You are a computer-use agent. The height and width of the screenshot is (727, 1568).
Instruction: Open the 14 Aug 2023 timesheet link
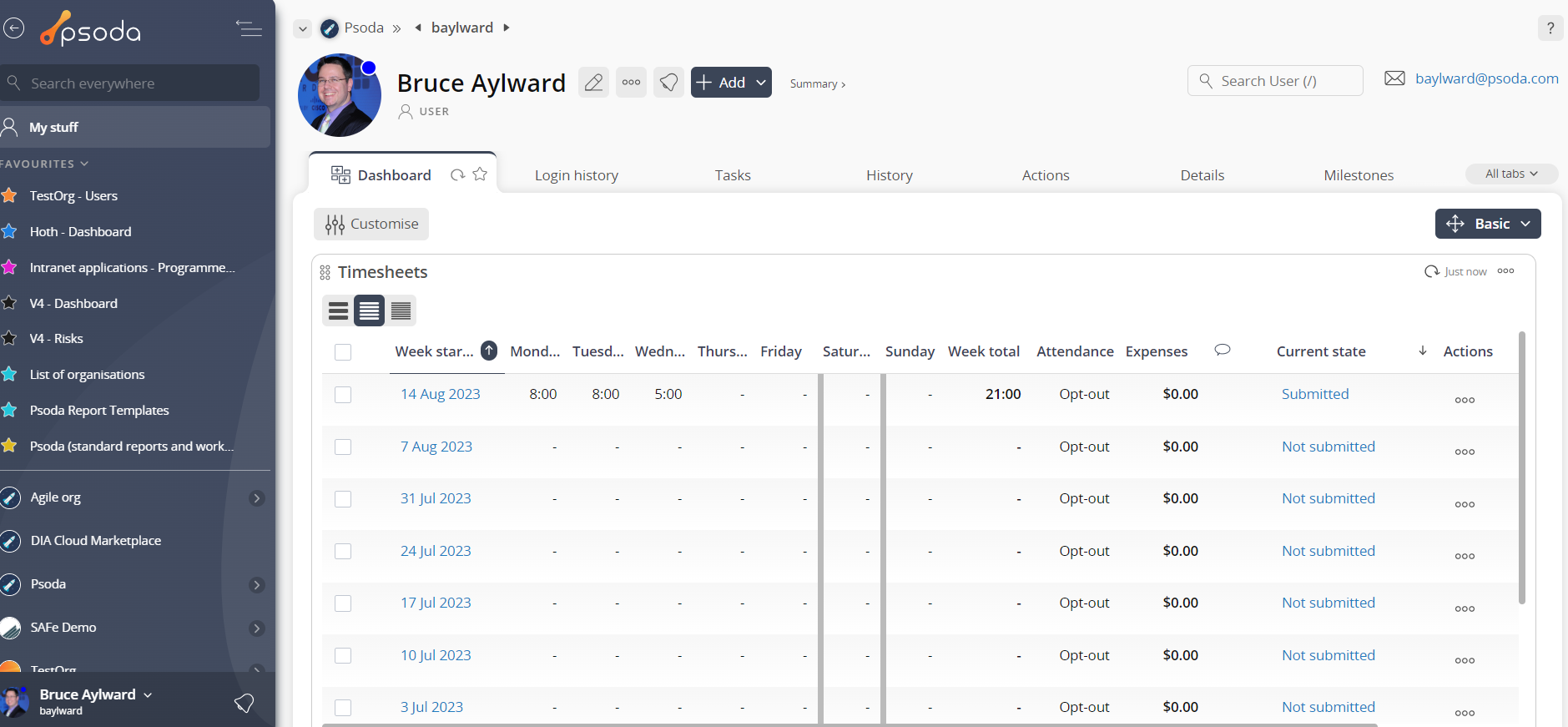point(441,394)
